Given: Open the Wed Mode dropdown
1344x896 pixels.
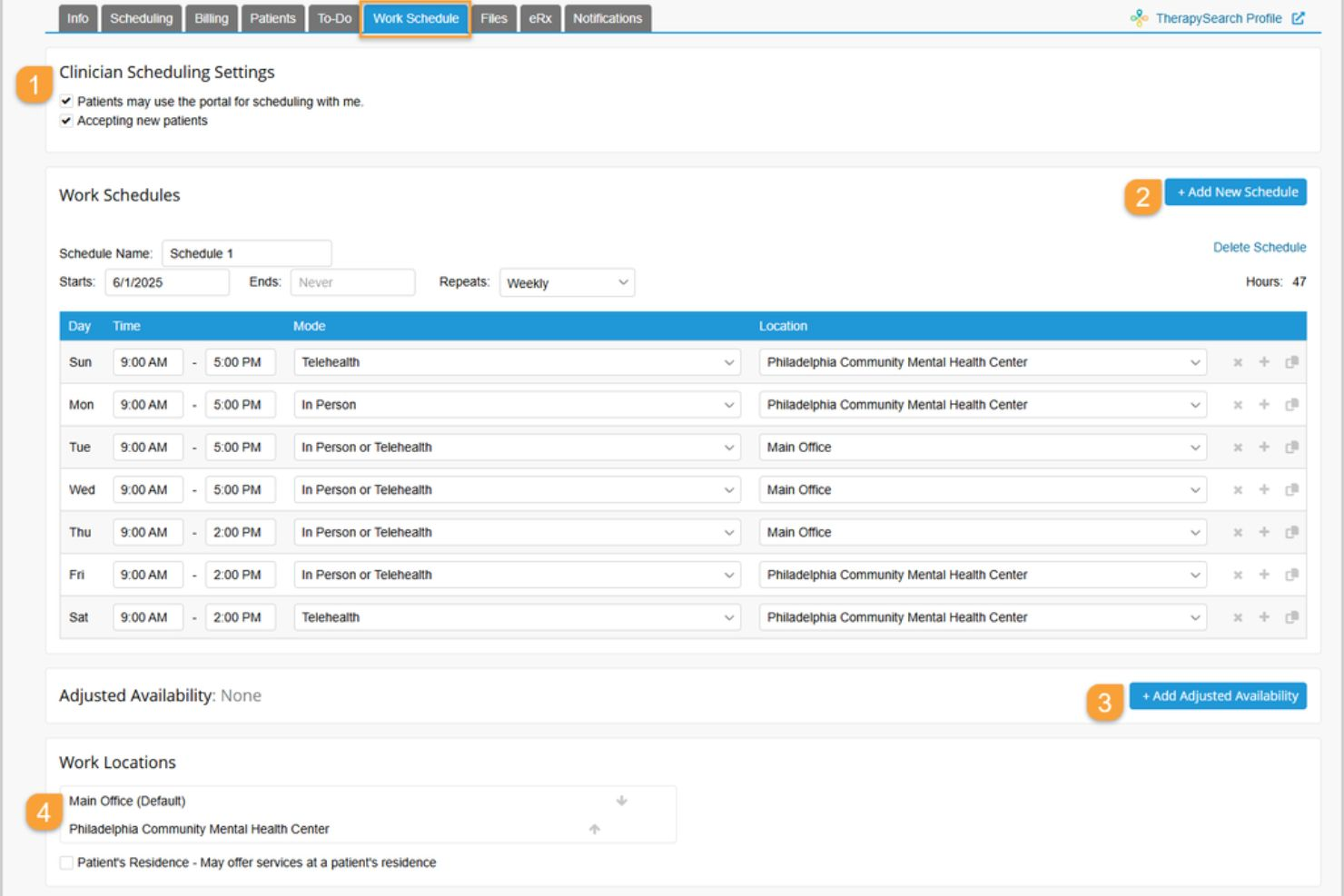Looking at the screenshot, I should 517,490.
